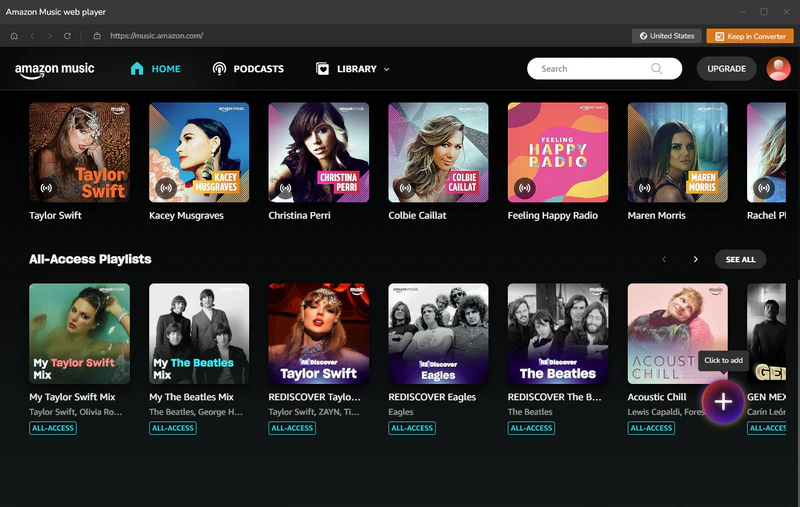Click the Amazon Music logo
Image resolution: width=800 pixels, height=507 pixels.
(55, 70)
